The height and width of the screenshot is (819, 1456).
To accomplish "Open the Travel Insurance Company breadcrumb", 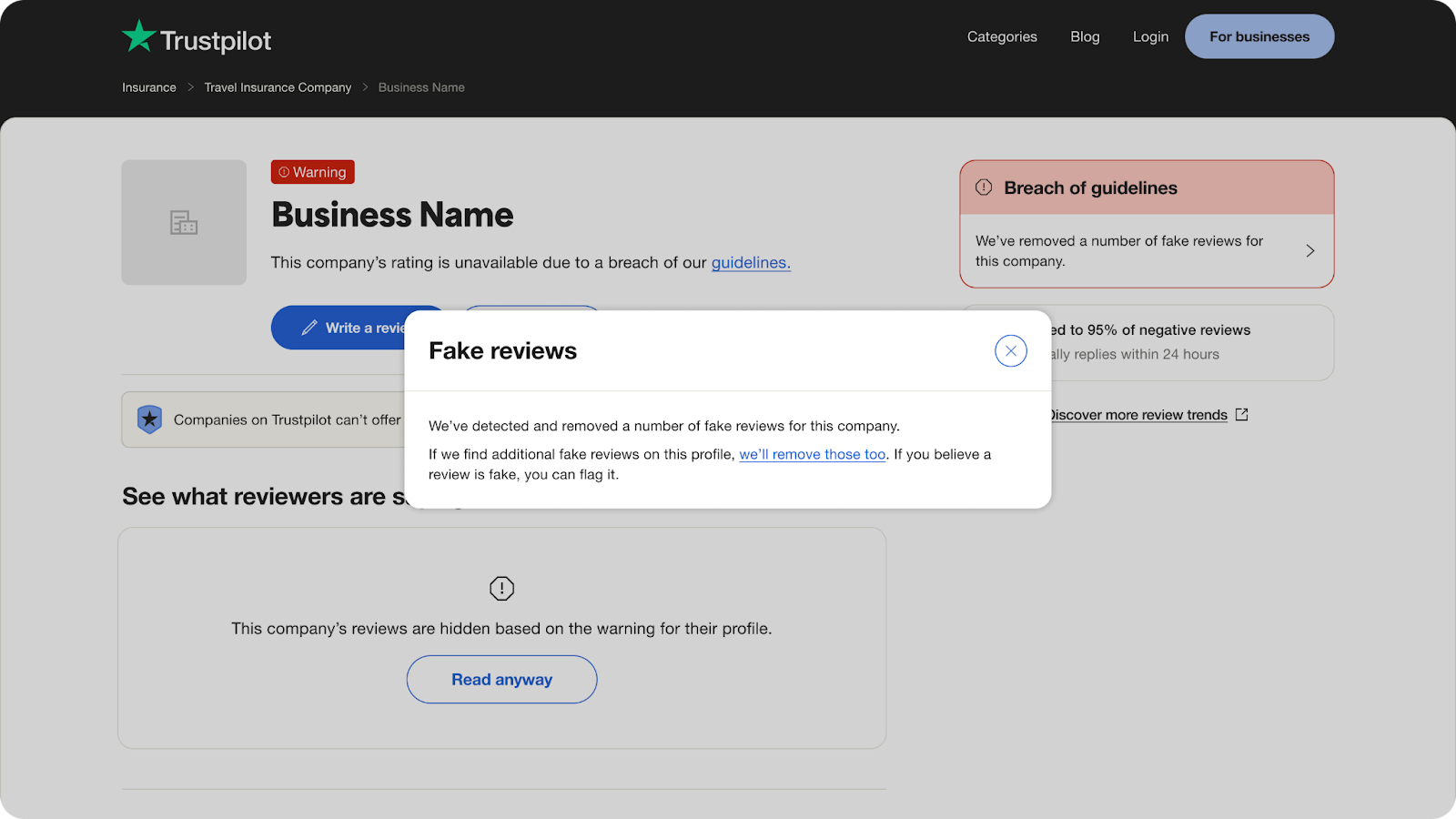I will pos(278,87).
